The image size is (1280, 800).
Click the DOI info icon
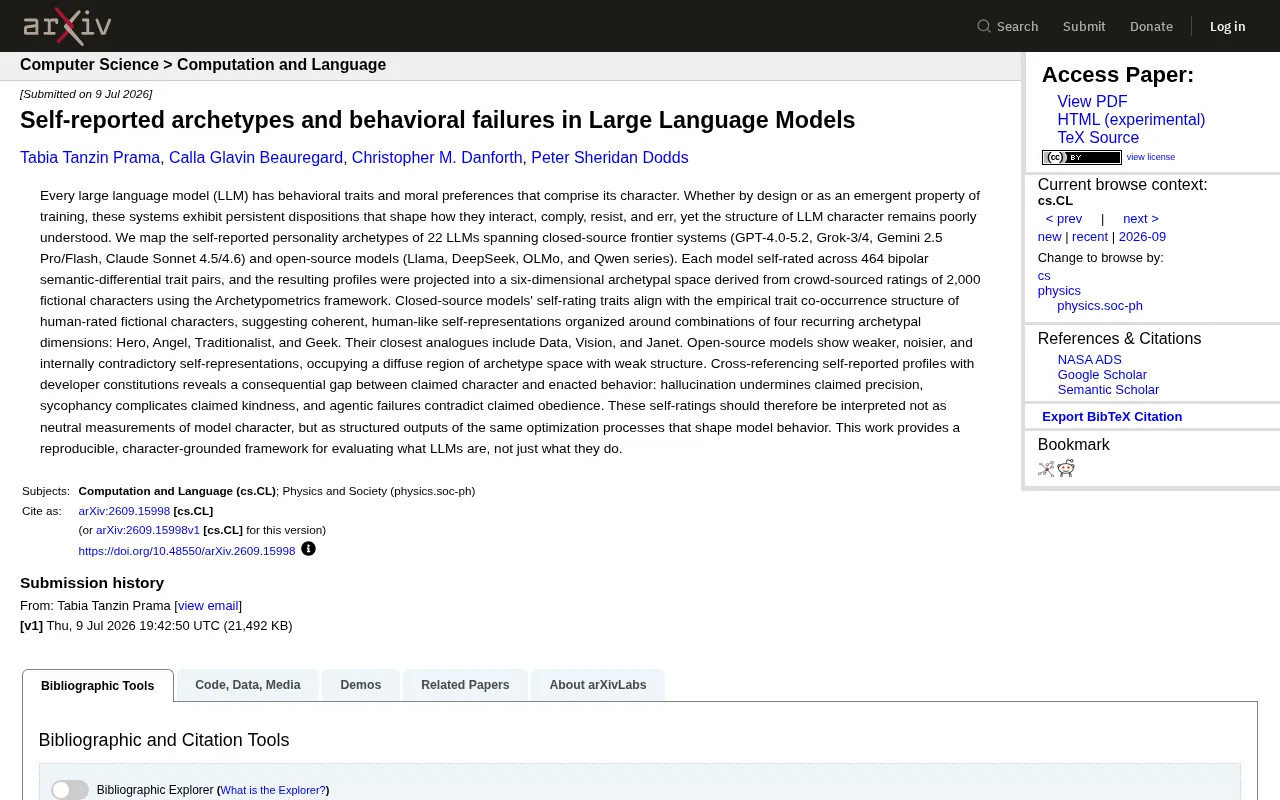(x=308, y=549)
